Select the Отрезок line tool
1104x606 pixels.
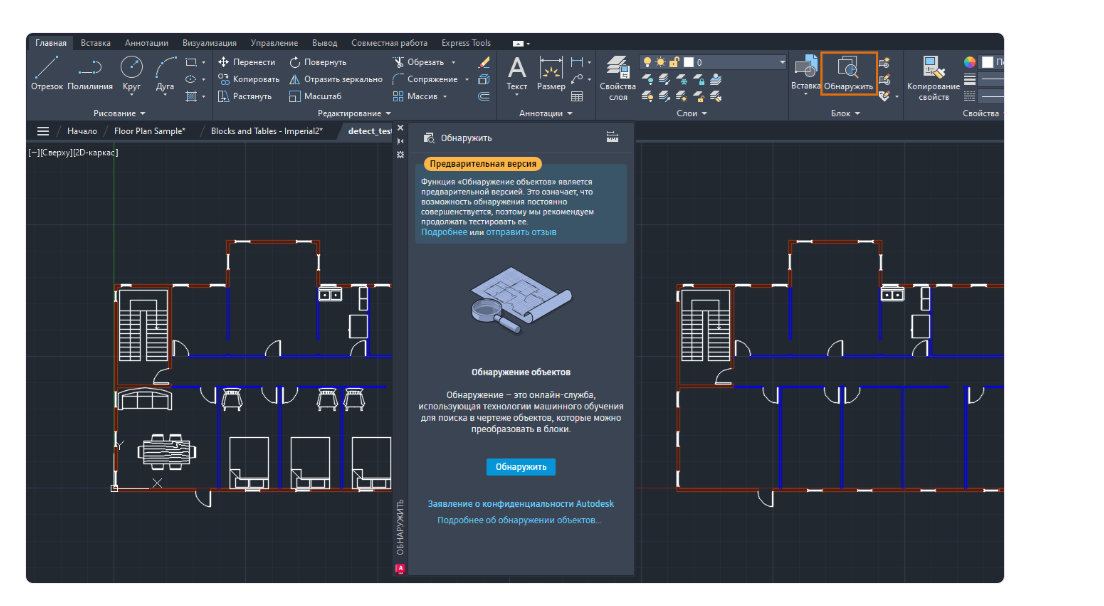pos(46,74)
